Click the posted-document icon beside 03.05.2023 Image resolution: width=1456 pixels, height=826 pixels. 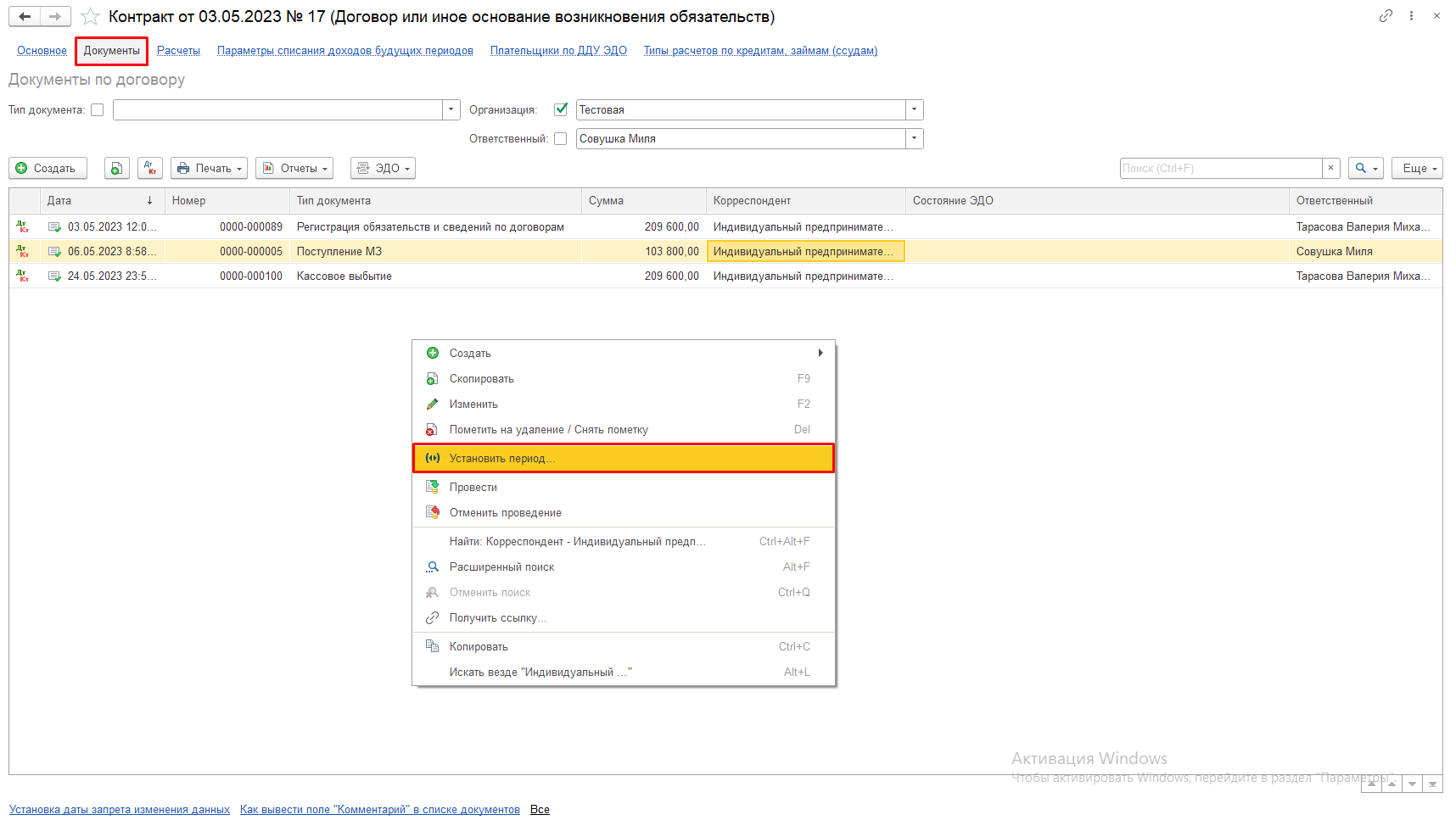point(54,226)
